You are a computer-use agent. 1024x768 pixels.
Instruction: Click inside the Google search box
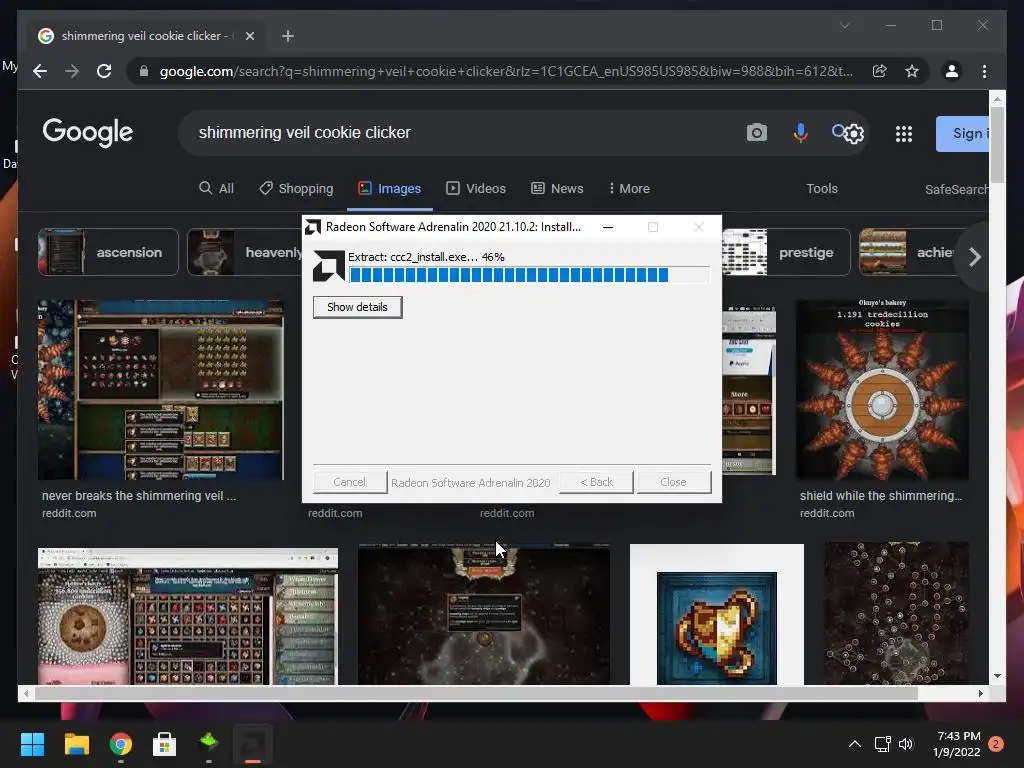[x=457, y=133]
